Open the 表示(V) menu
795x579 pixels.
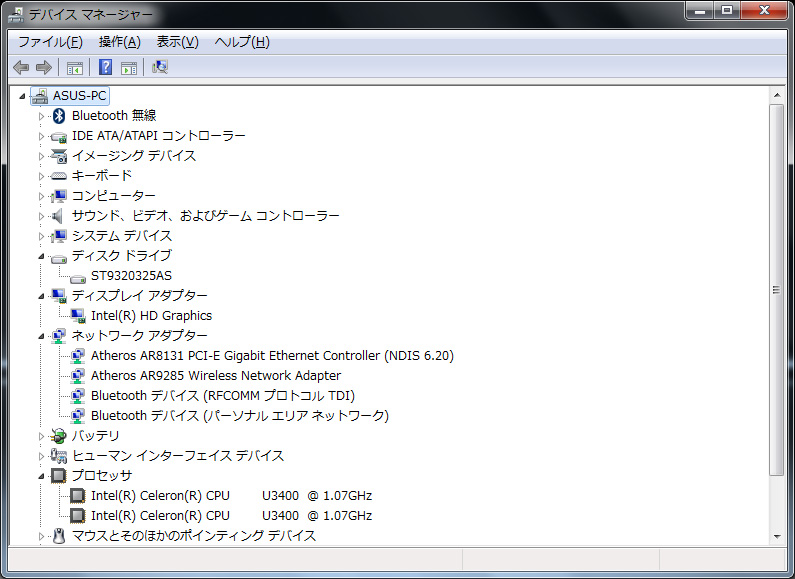(x=177, y=42)
